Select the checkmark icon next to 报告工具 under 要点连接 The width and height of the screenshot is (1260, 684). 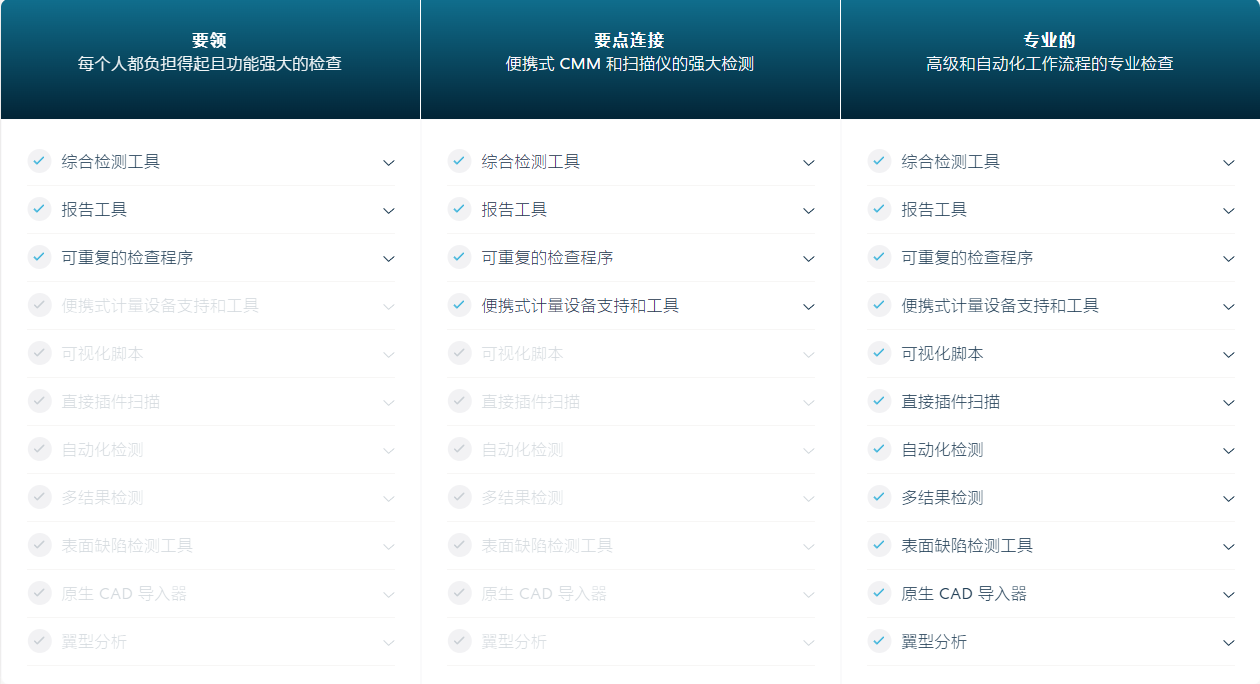pyautogui.click(x=460, y=210)
